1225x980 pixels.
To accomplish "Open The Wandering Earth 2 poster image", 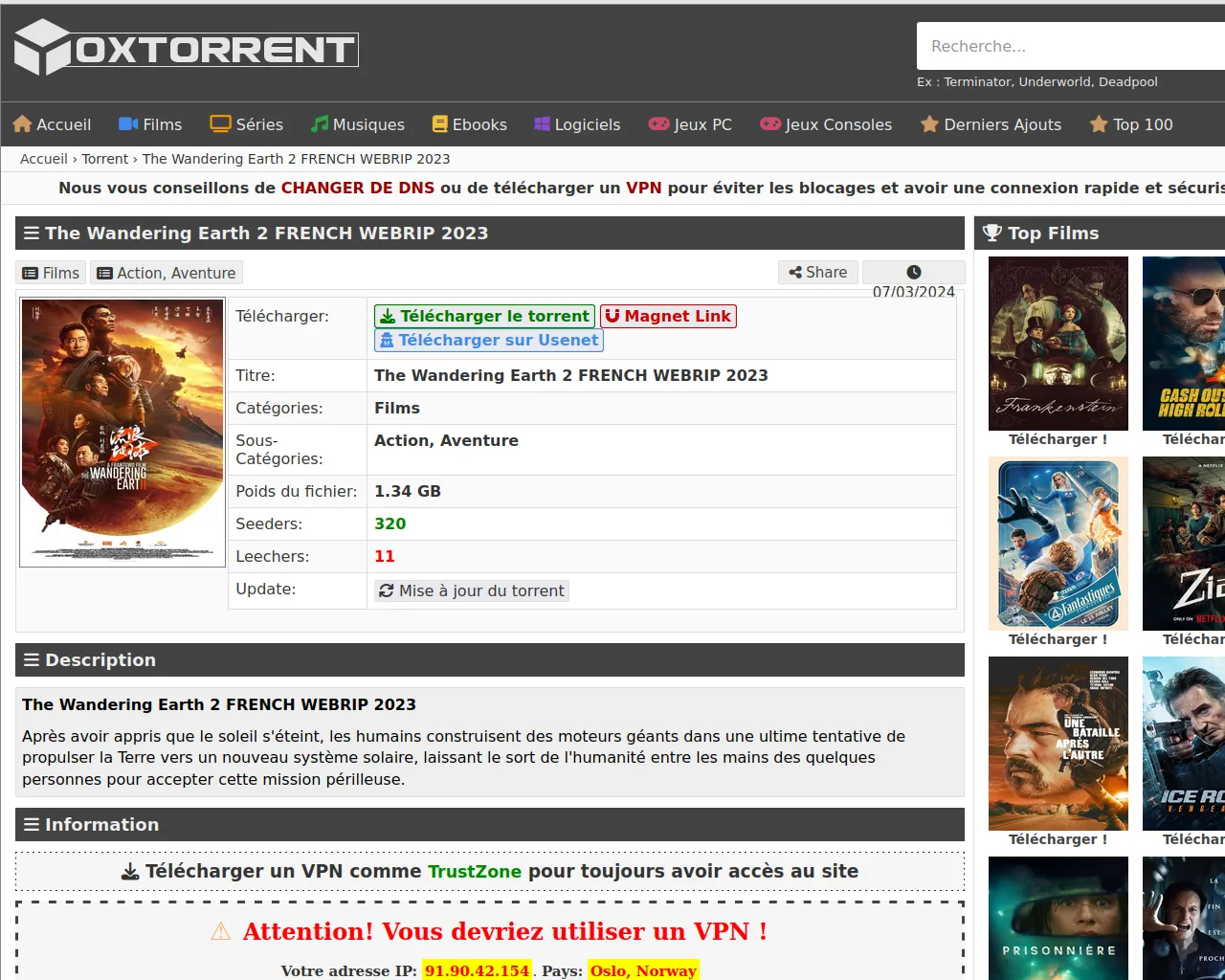I will click(122, 433).
